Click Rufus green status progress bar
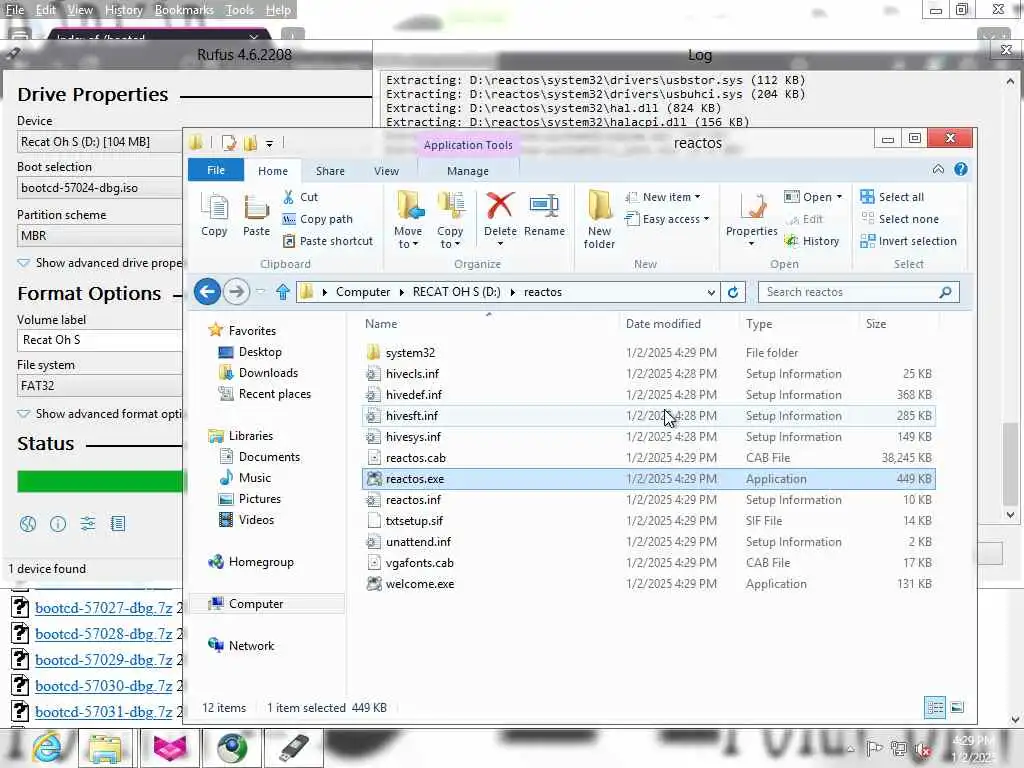This screenshot has height=768, width=1024. [x=101, y=481]
